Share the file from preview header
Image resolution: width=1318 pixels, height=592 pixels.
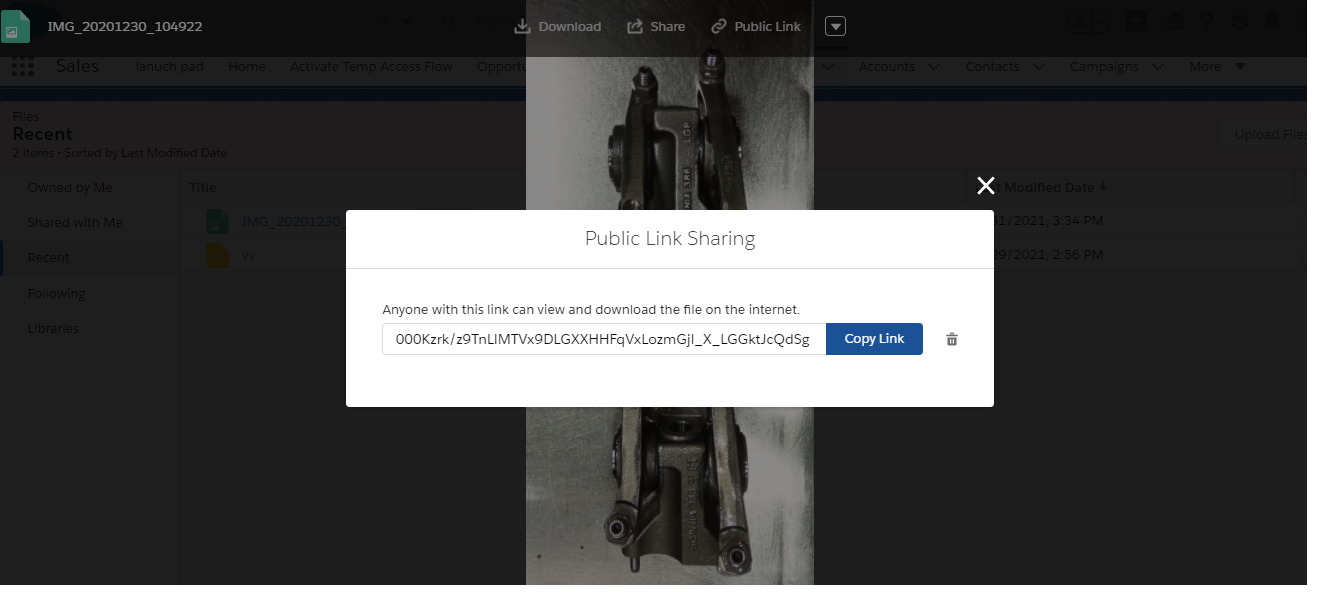656,26
